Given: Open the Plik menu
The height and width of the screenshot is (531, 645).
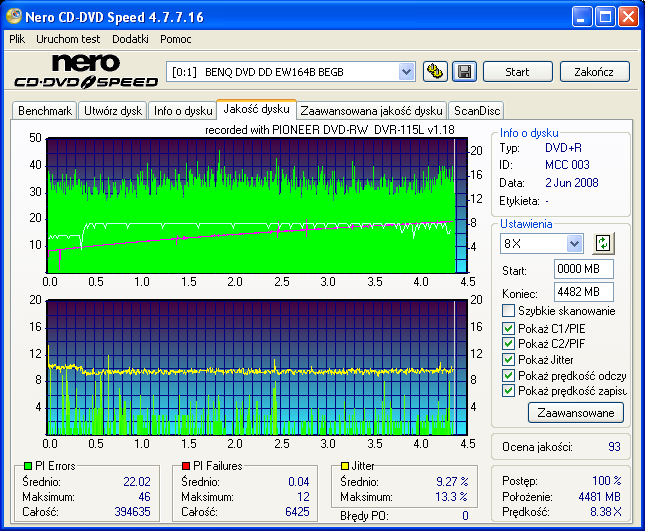Looking at the screenshot, I should (17, 39).
